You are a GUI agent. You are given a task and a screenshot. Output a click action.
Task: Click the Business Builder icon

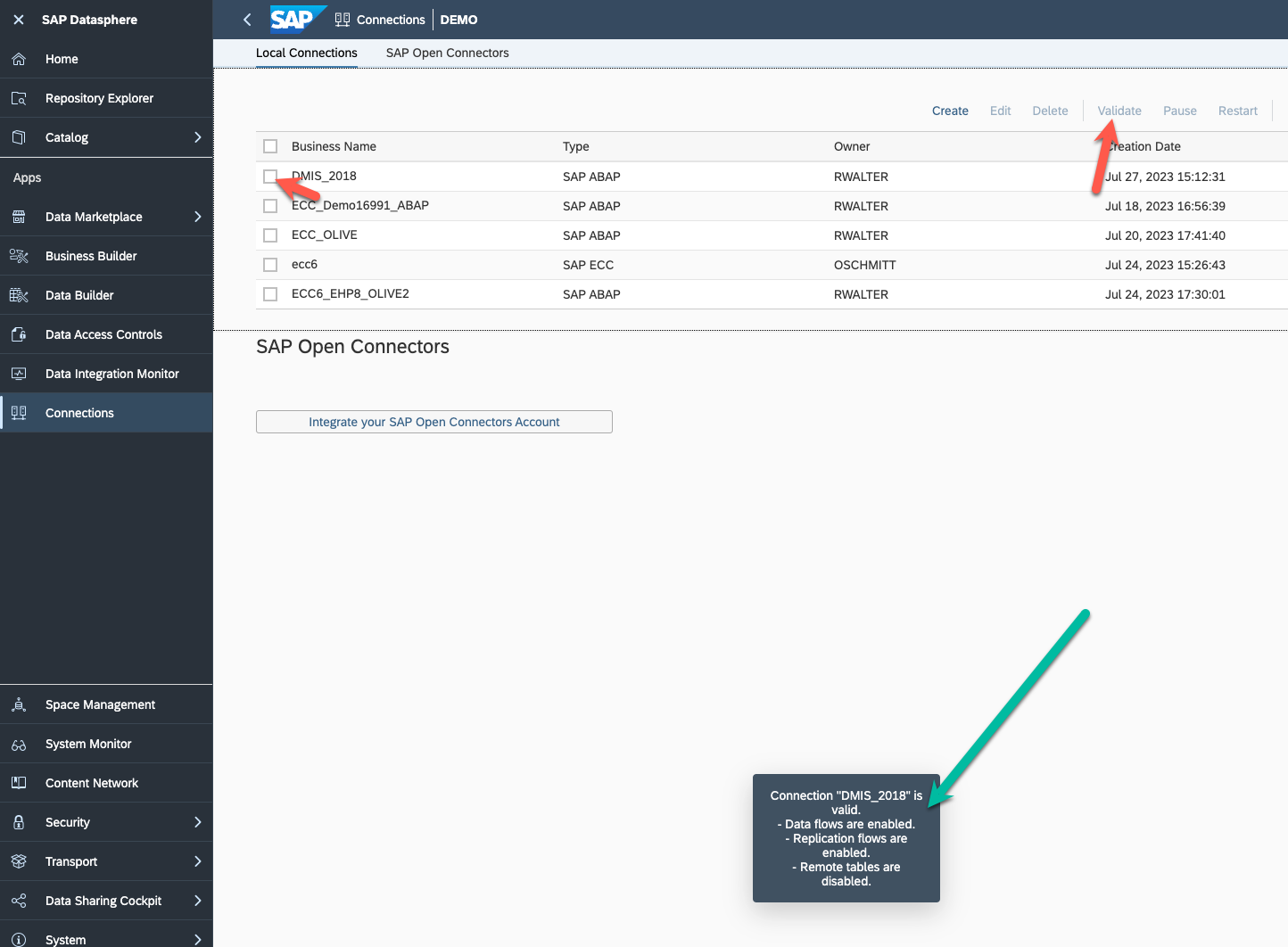point(19,256)
